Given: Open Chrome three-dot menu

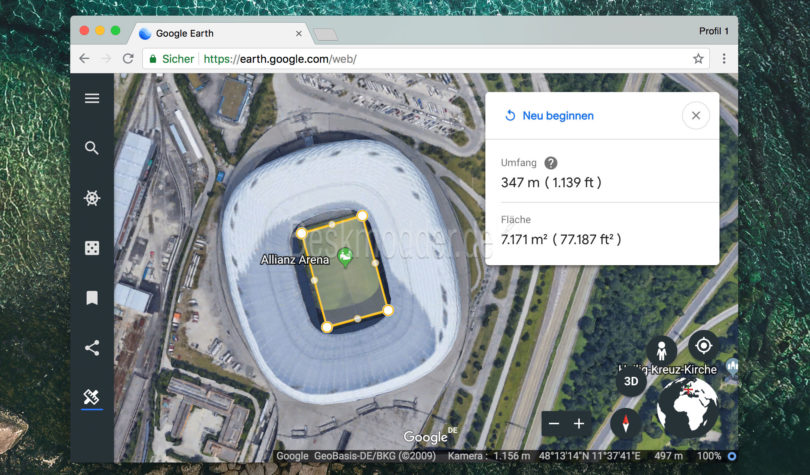Looking at the screenshot, I should [723, 59].
